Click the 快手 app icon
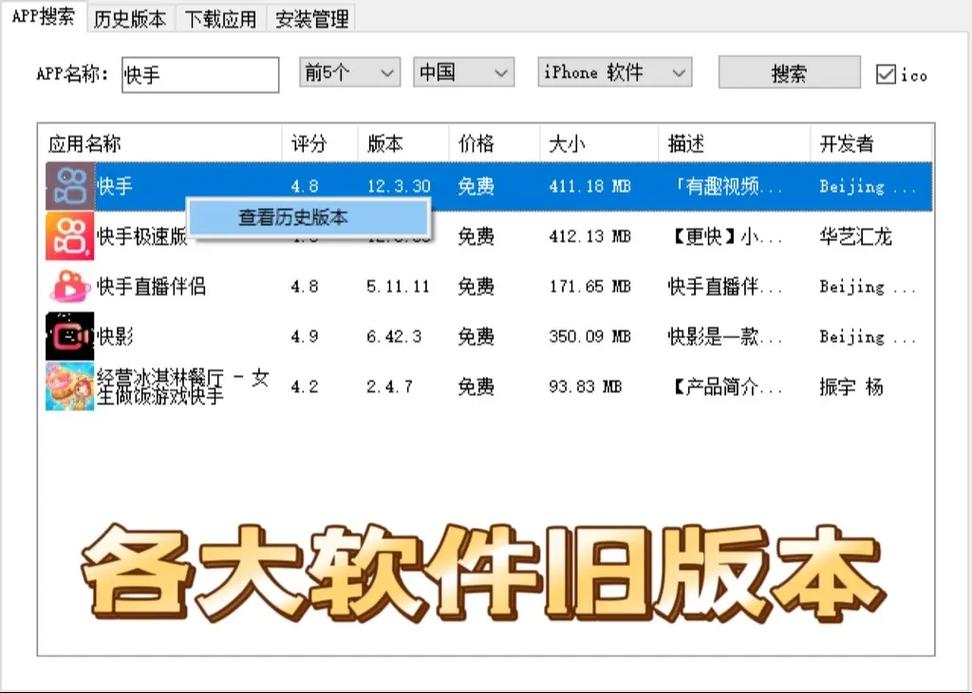The image size is (972, 693). coord(69,186)
